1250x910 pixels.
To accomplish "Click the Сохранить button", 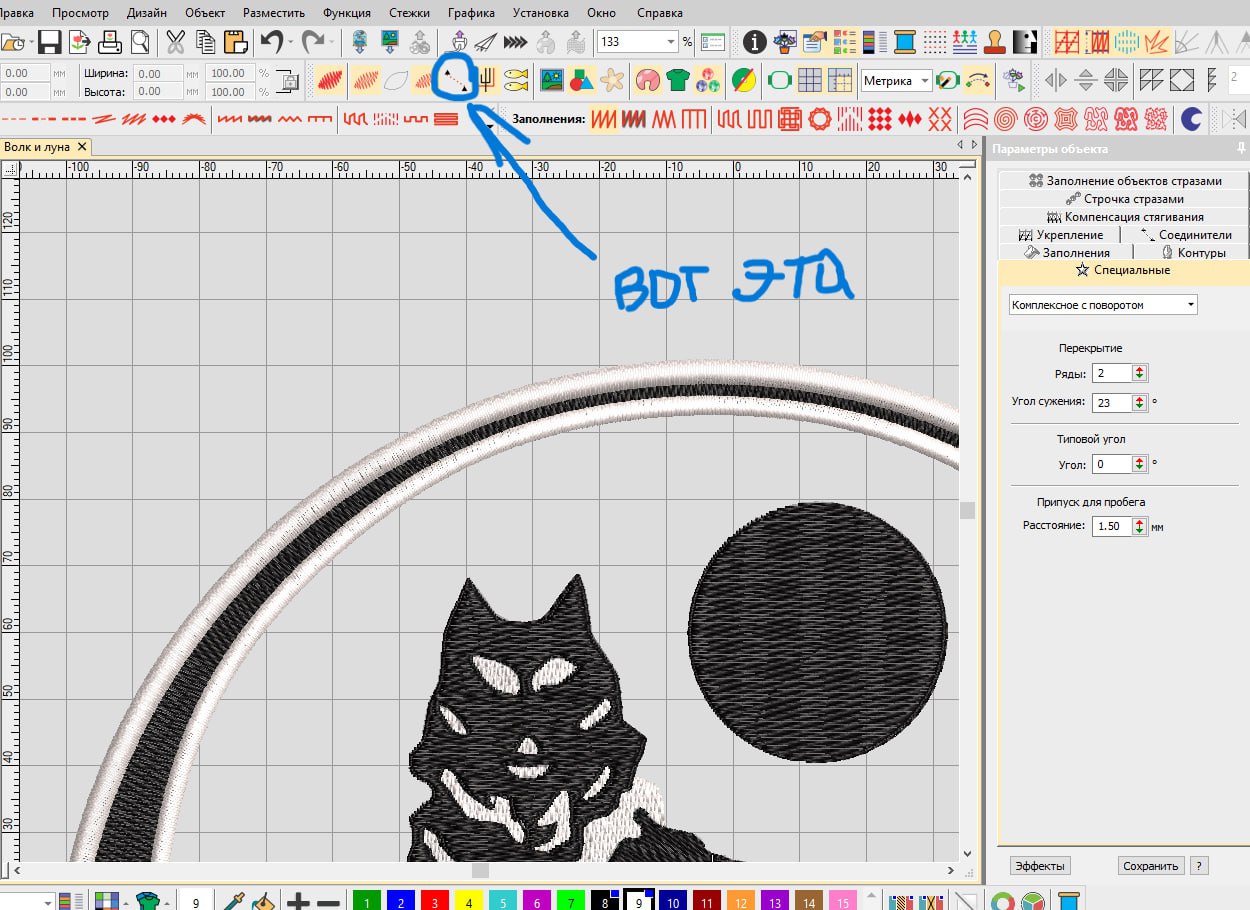I will tap(1151, 866).
